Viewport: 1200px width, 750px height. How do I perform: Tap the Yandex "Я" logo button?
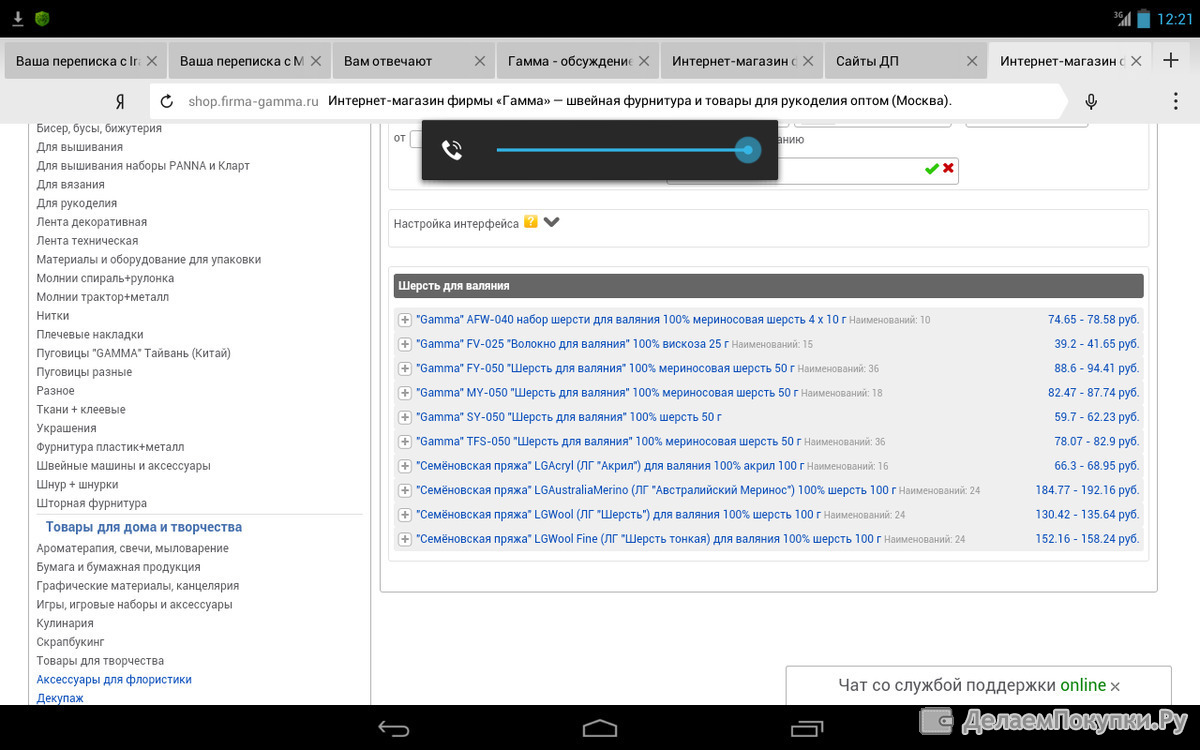[x=120, y=101]
